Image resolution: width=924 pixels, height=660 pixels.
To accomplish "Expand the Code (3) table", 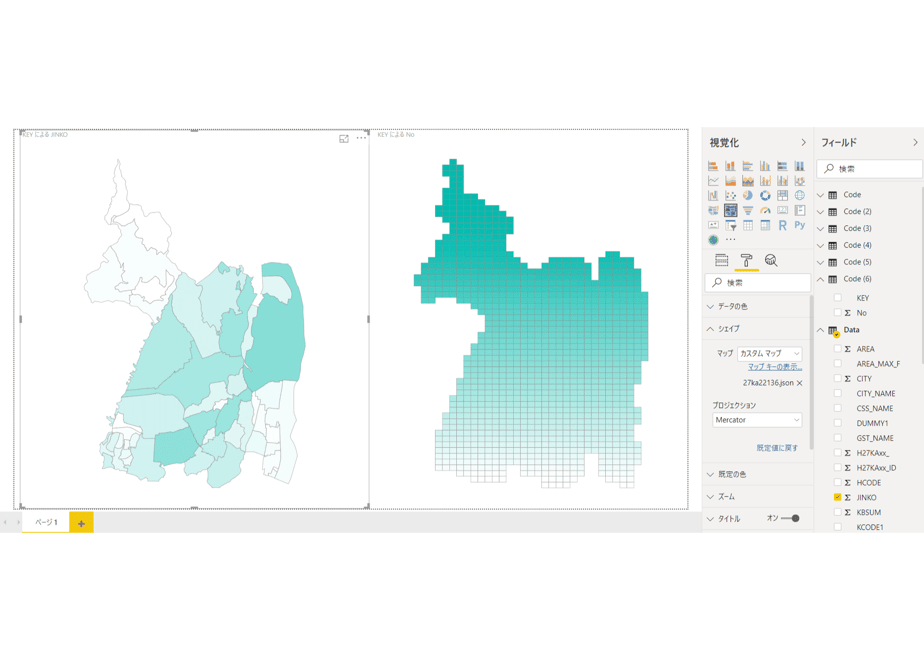I will point(820,229).
